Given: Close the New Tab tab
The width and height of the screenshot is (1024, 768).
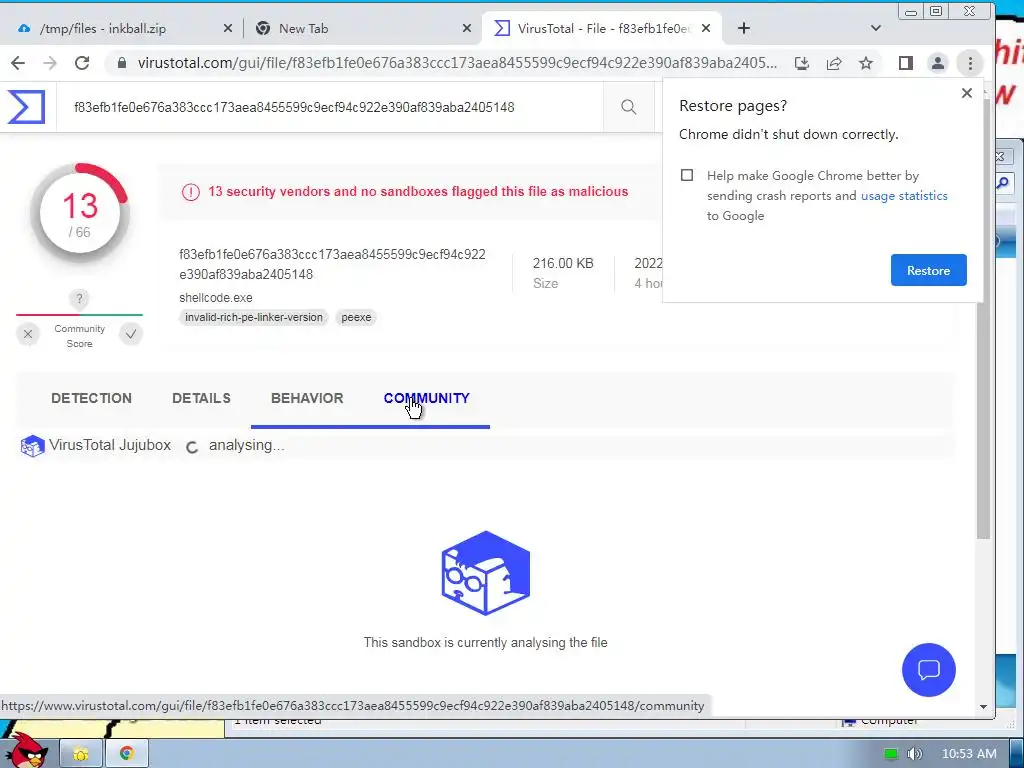Looking at the screenshot, I should (x=466, y=28).
